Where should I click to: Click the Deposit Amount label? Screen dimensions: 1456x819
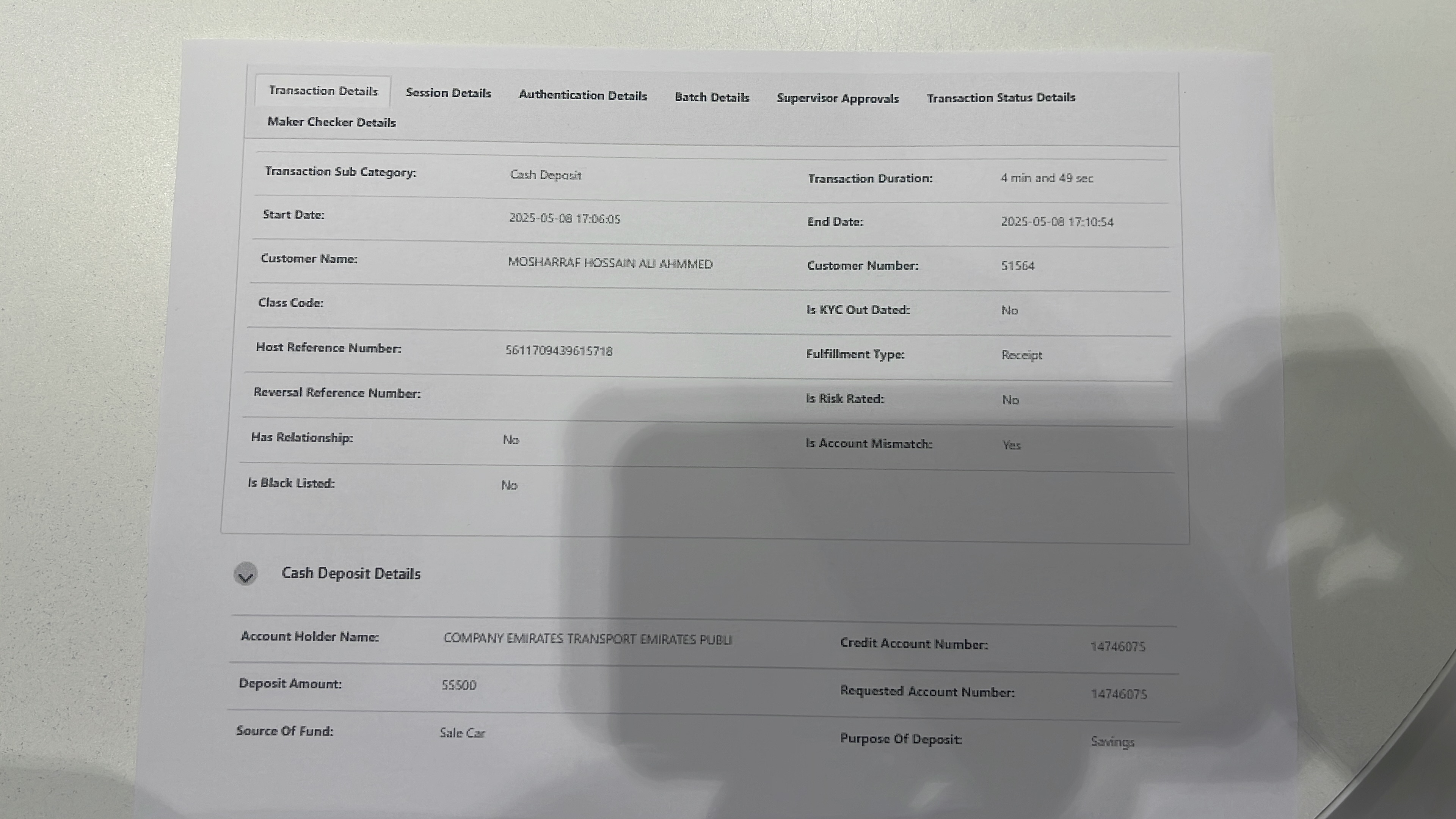point(290,684)
